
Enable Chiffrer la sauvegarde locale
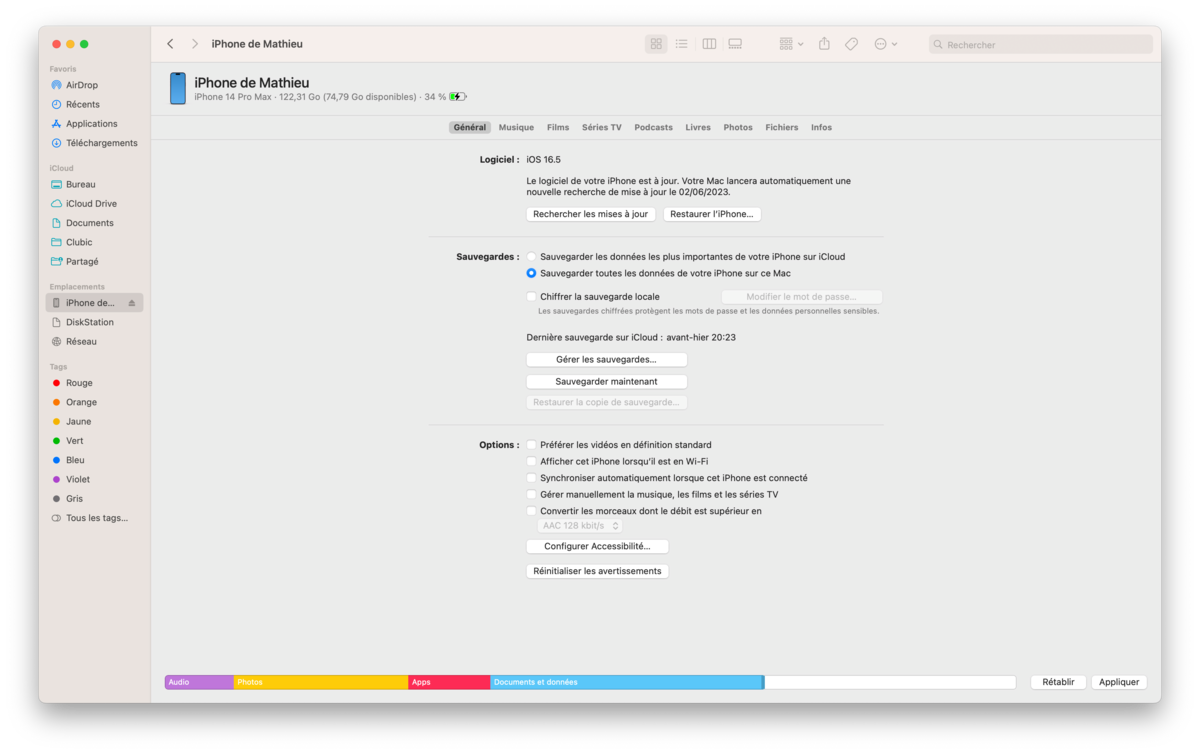click(532, 297)
